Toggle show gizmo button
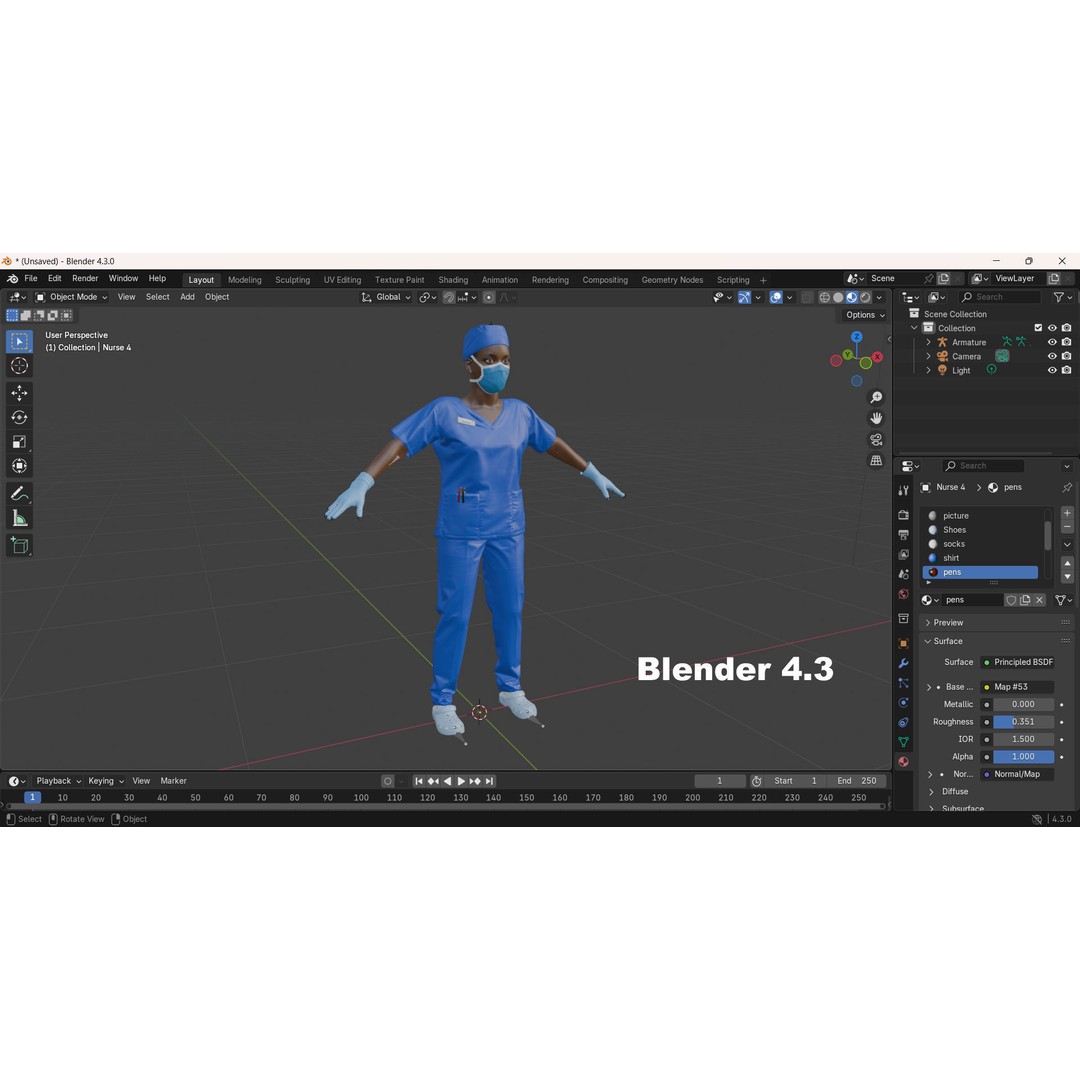This screenshot has height=1080, width=1080. (744, 297)
